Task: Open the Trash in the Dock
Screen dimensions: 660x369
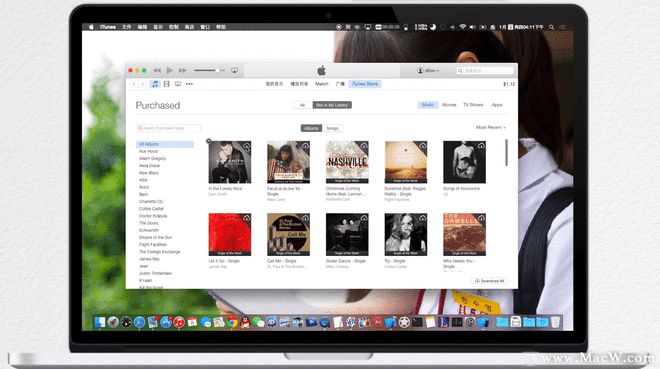Action: pyautogui.click(x=555, y=322)
